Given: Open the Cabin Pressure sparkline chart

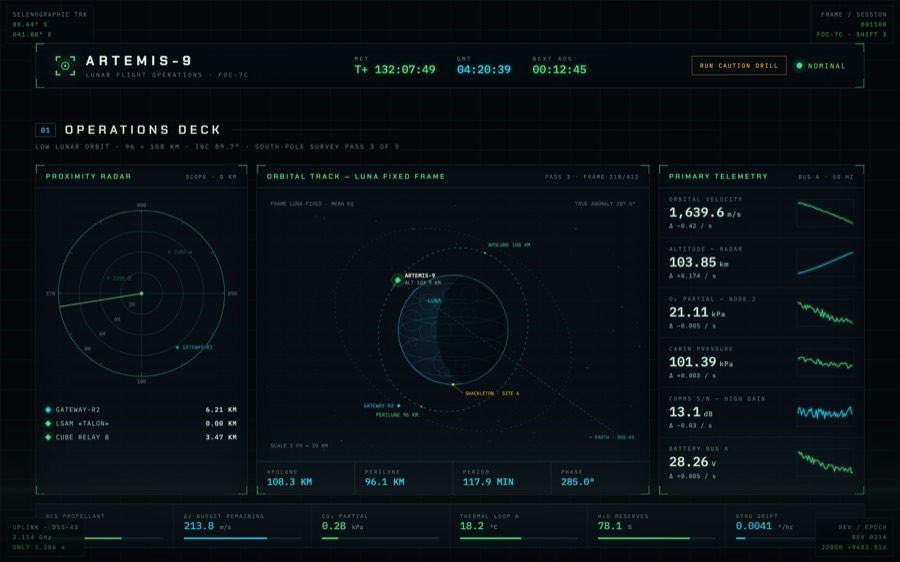Looking at the screenshot, I should (x=825, y=362).
